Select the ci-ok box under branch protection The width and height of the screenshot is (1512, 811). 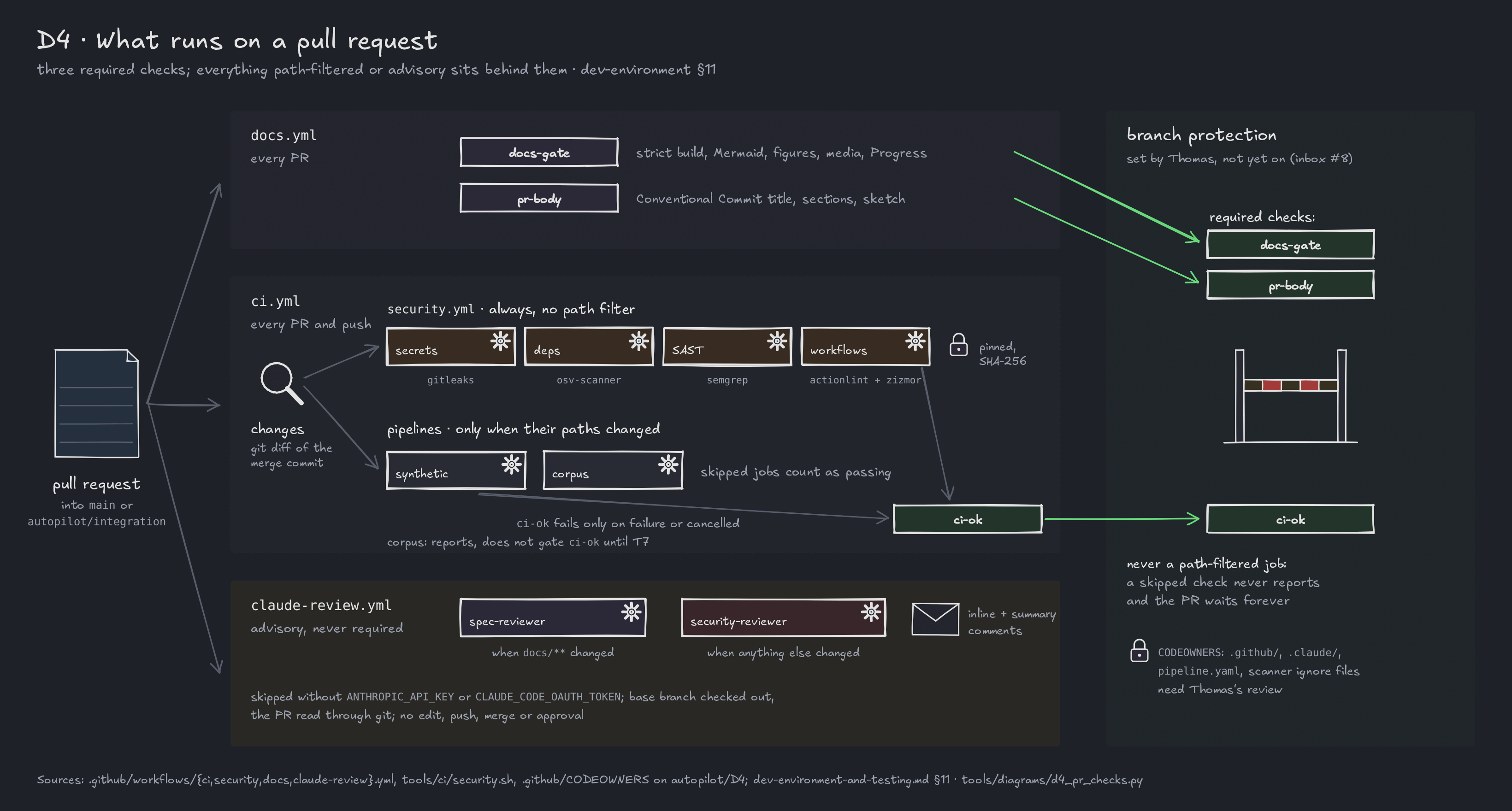click(x=1290, y=519)
